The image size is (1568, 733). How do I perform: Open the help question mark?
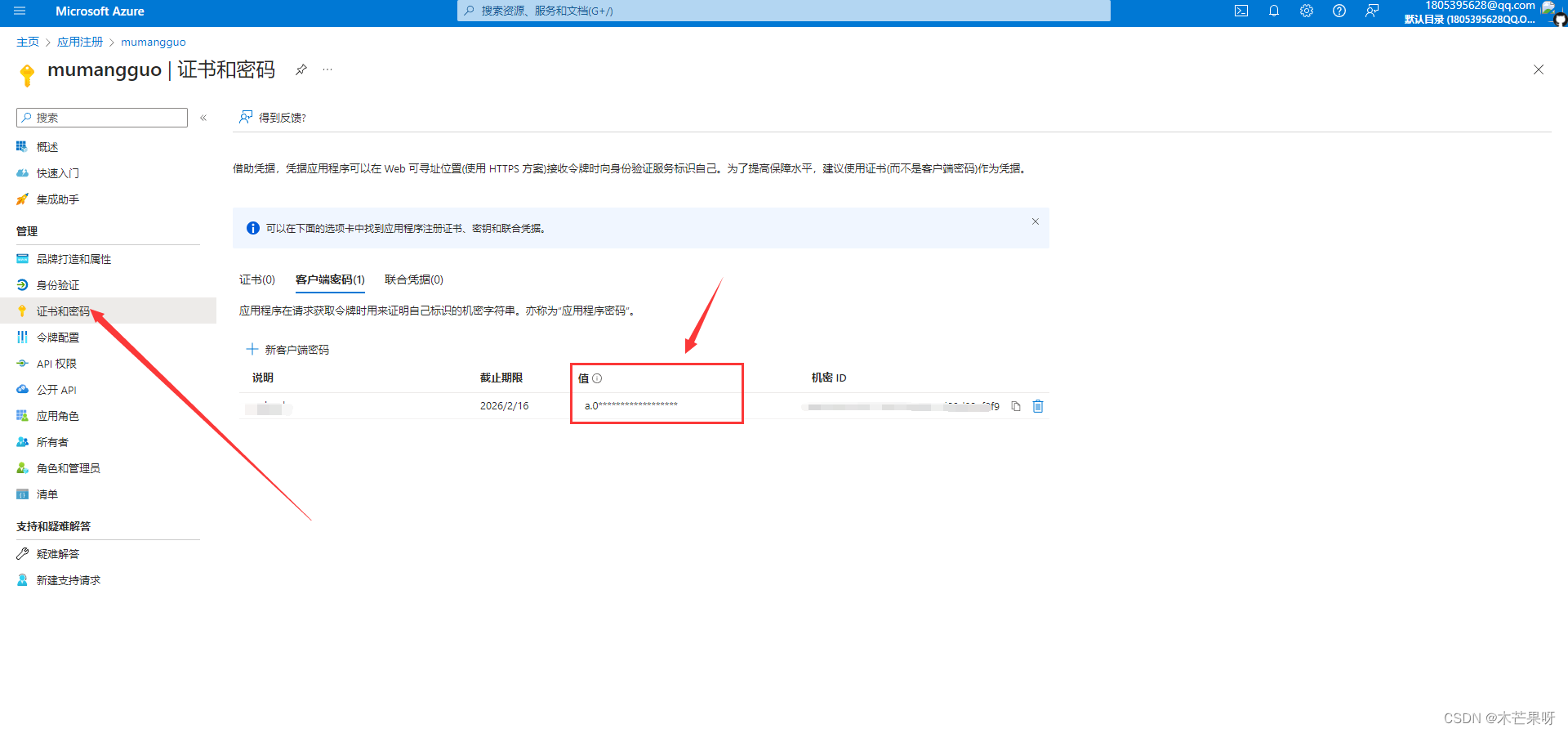1339,11
